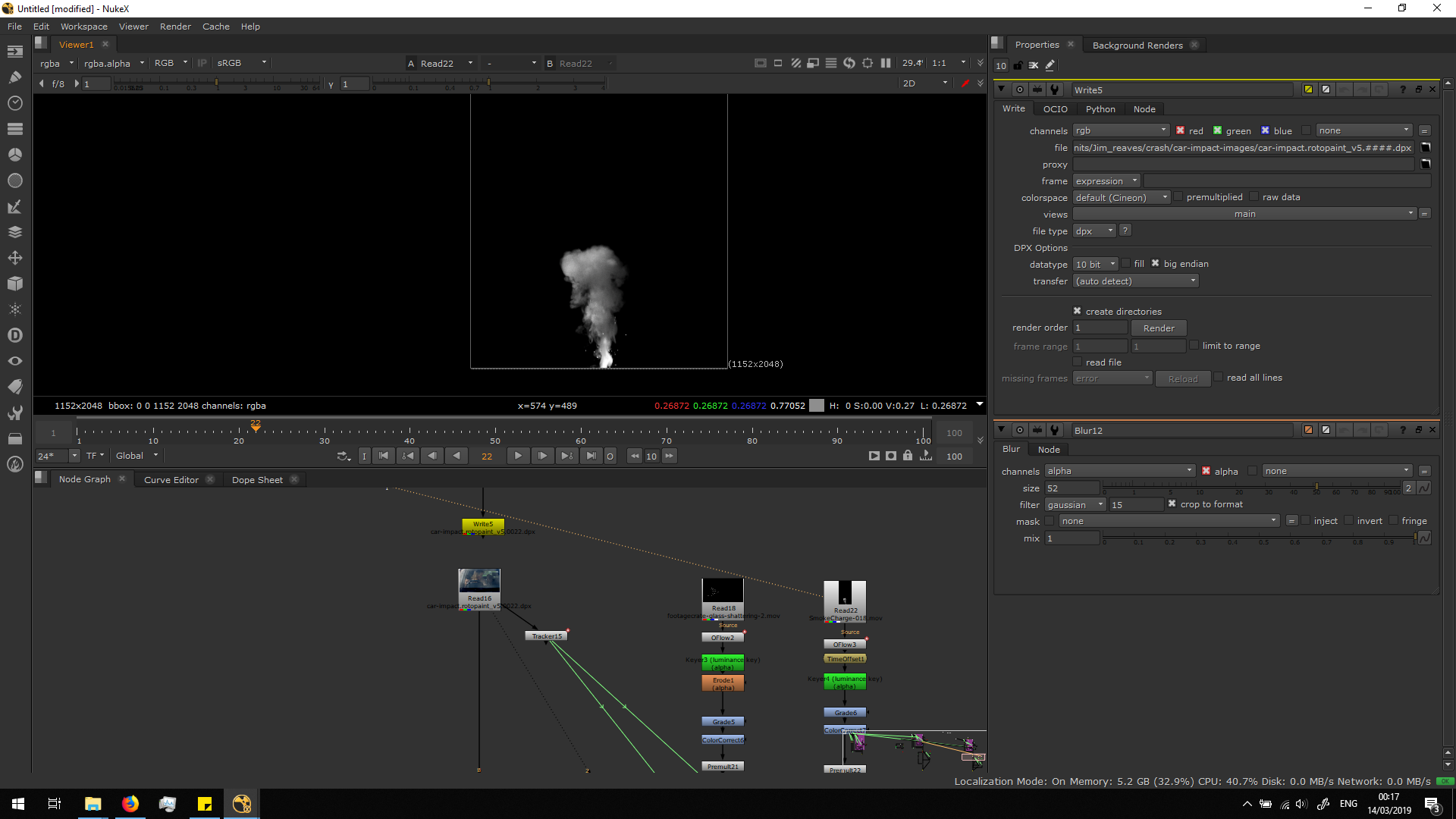1456x819 pixels.
Task: Toggle the crop to format checkbox
Action: click(x=1172, y=504)
